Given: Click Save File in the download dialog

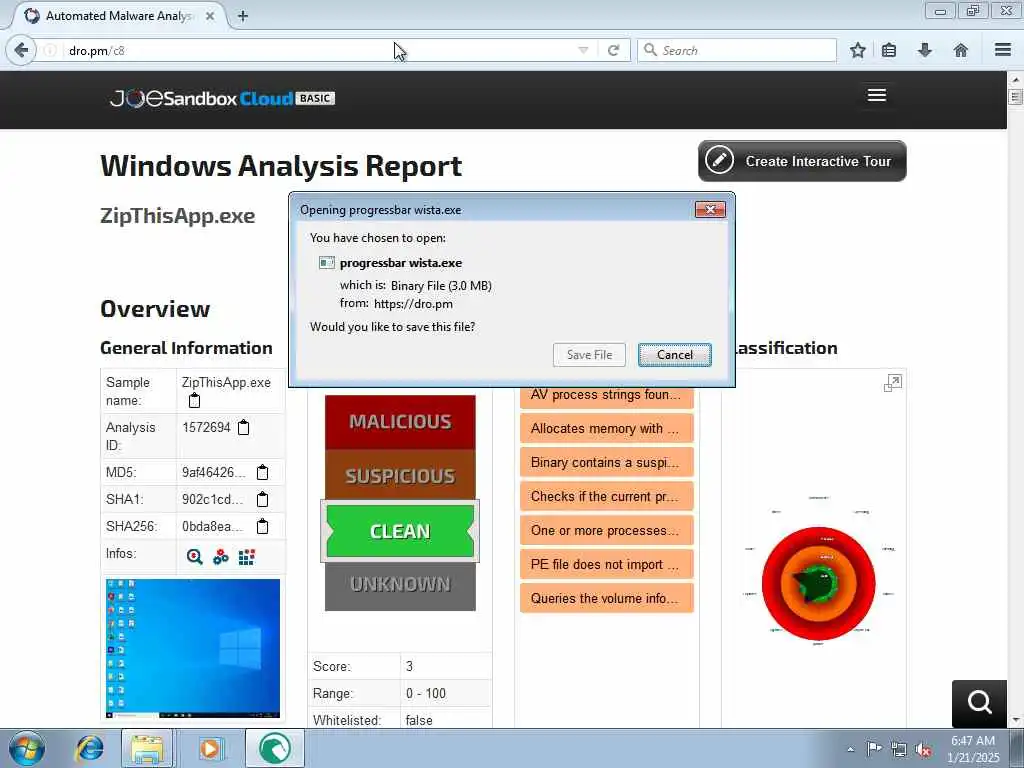Looking at the screenshot, I should tap(589, 355).
